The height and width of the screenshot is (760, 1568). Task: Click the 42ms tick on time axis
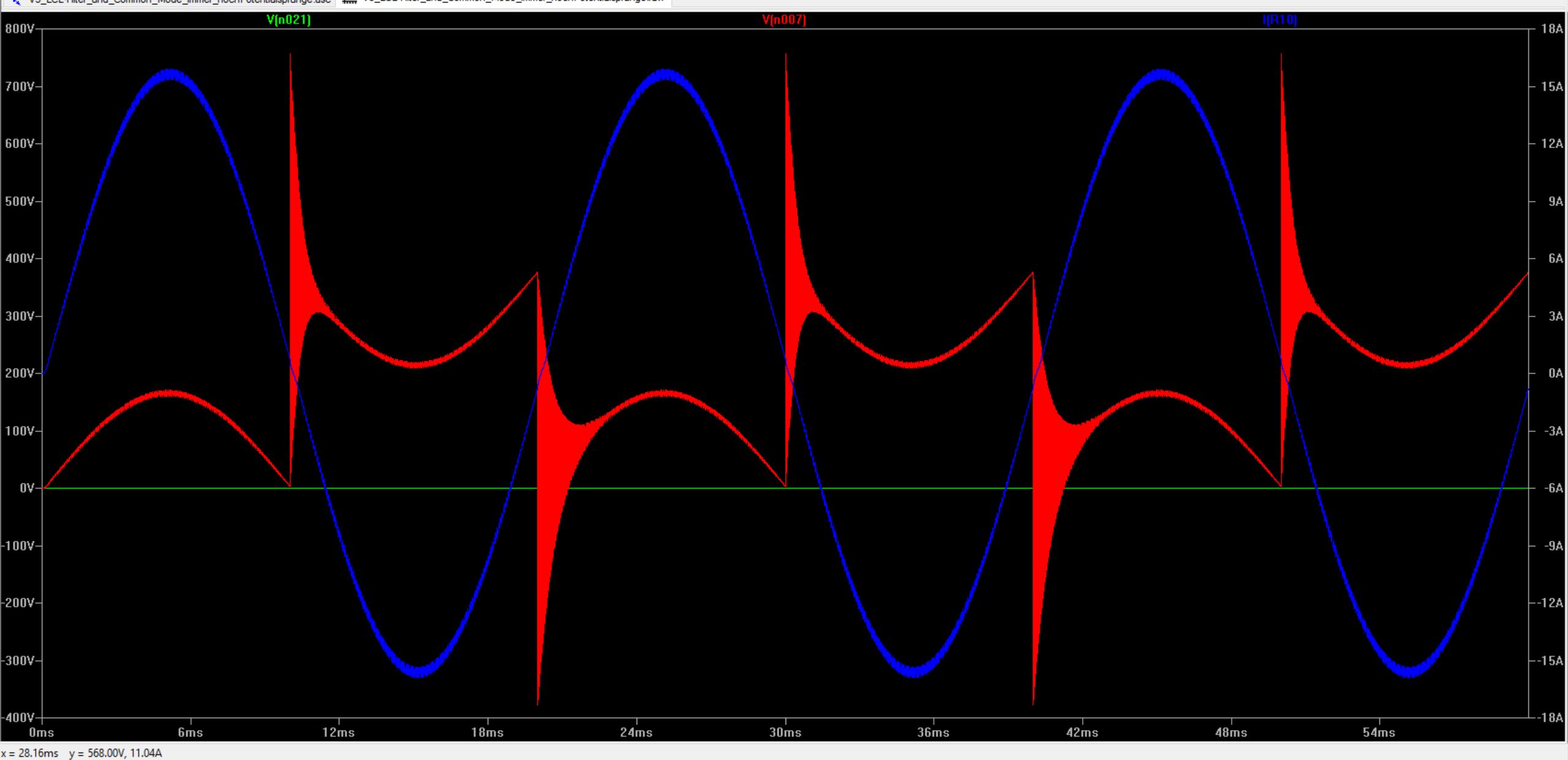(x=1082, y=732)
